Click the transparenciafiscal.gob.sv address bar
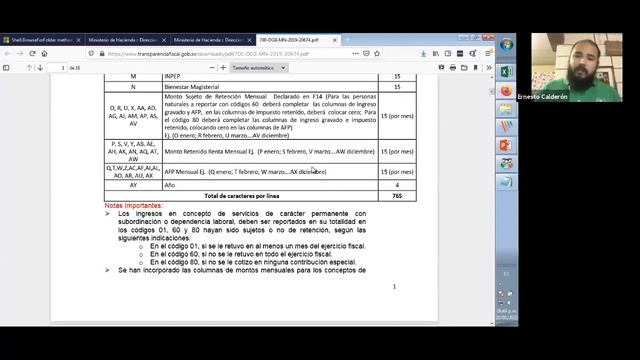The width and height of the screenshot is (640, 360). [x=229, y=53]
